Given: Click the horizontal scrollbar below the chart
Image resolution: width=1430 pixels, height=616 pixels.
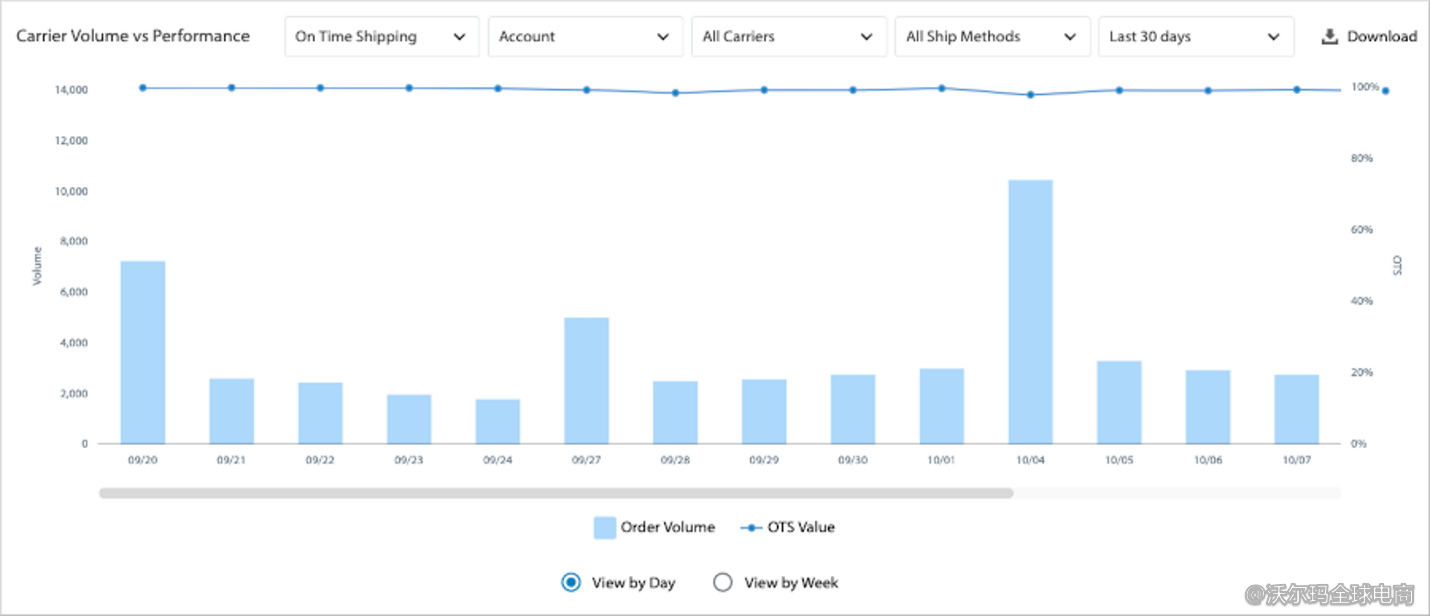Looking at the screenshot, I should (x=556, y=491).
